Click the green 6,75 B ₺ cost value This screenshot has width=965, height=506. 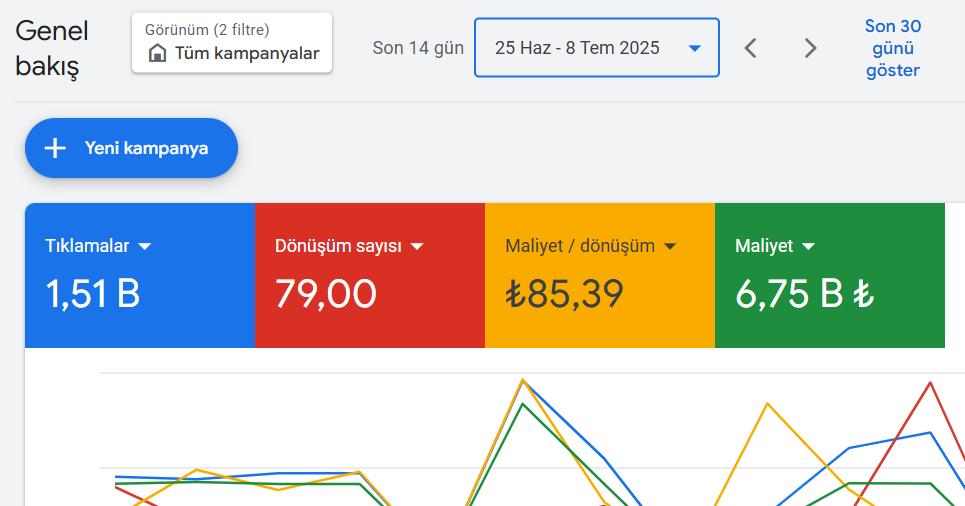coord(805,293)
